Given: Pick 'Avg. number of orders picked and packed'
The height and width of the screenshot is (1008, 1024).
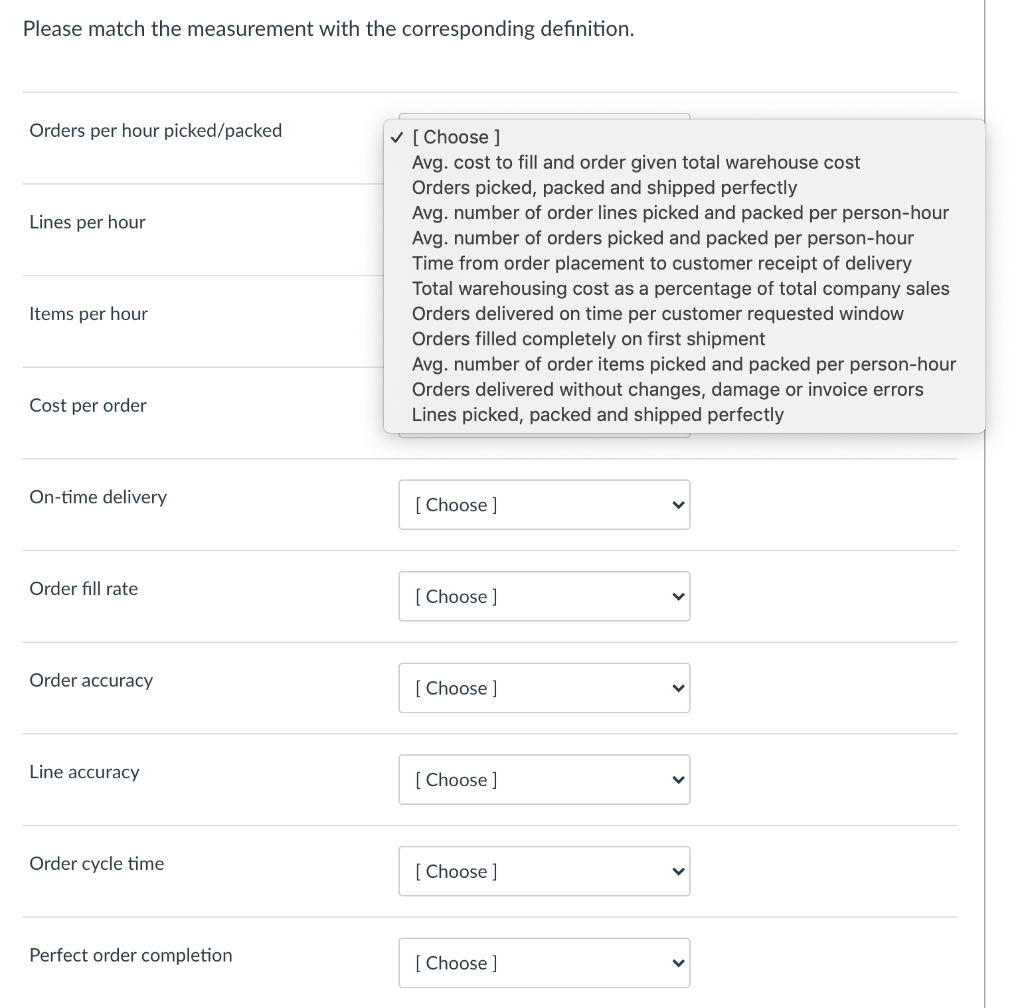Looking at the screenshot, I should point(662,238).
